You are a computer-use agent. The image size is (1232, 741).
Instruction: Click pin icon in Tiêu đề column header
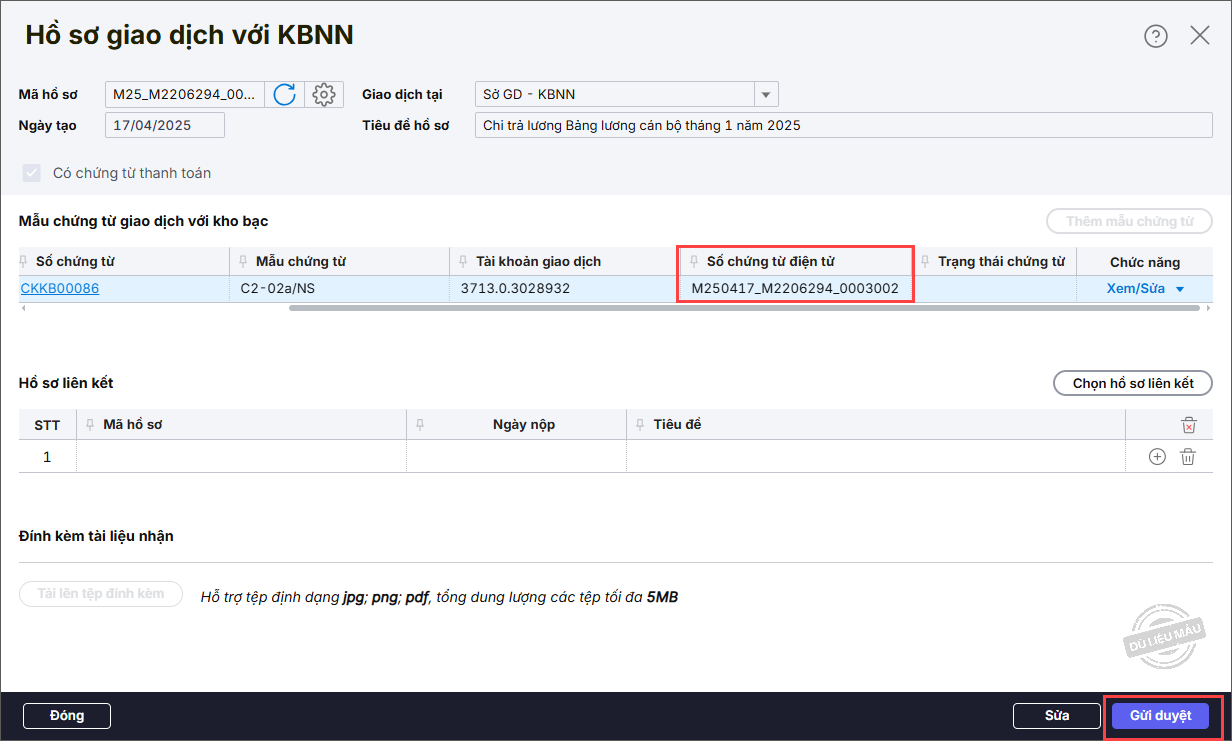tap(641, 425)
